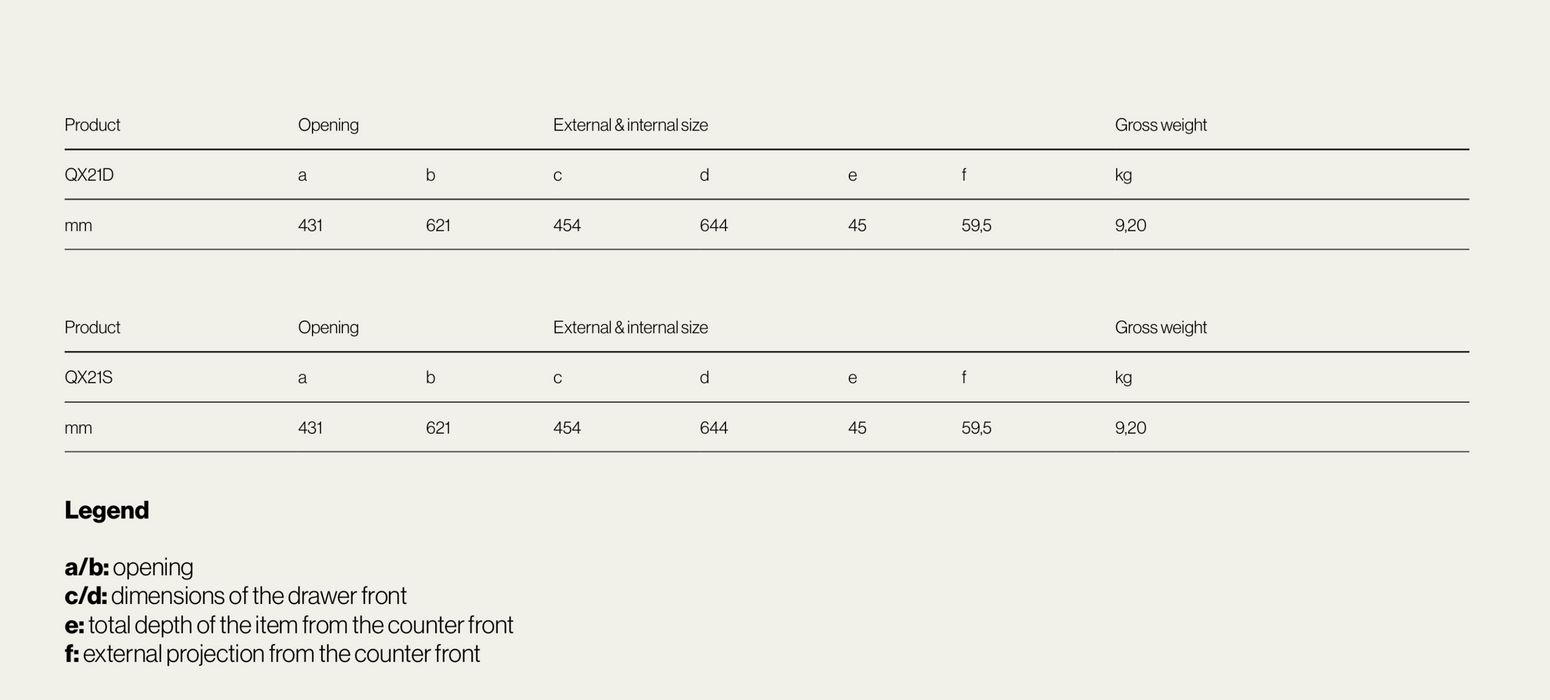Image resolution: width=1550 pixels, height=700 pixels.
Task: Click the Legend heading
Action: click(107, 510)
